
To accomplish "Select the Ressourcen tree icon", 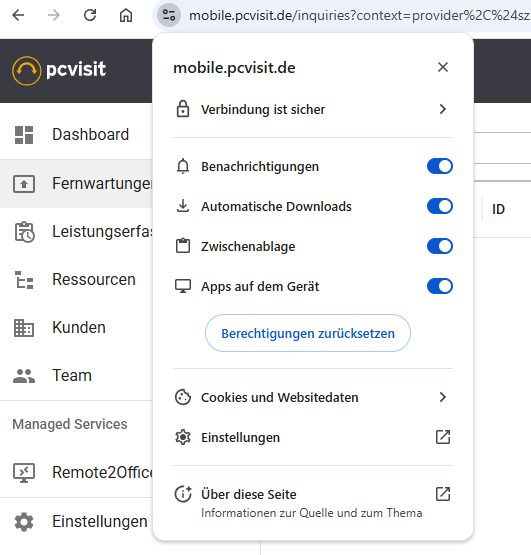I will (x=24, y=280).
